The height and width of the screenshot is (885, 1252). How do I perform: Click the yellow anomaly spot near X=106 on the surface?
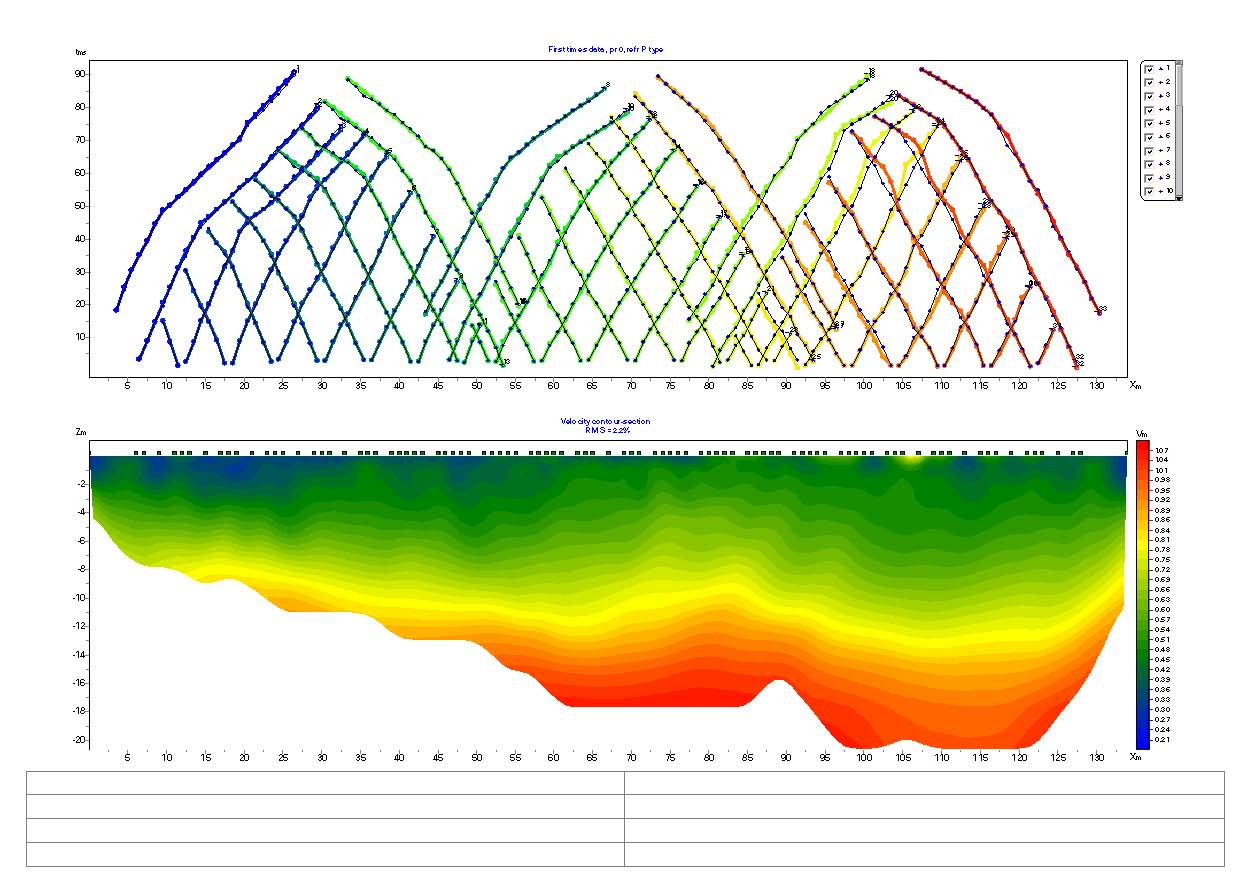click(909, 460)
